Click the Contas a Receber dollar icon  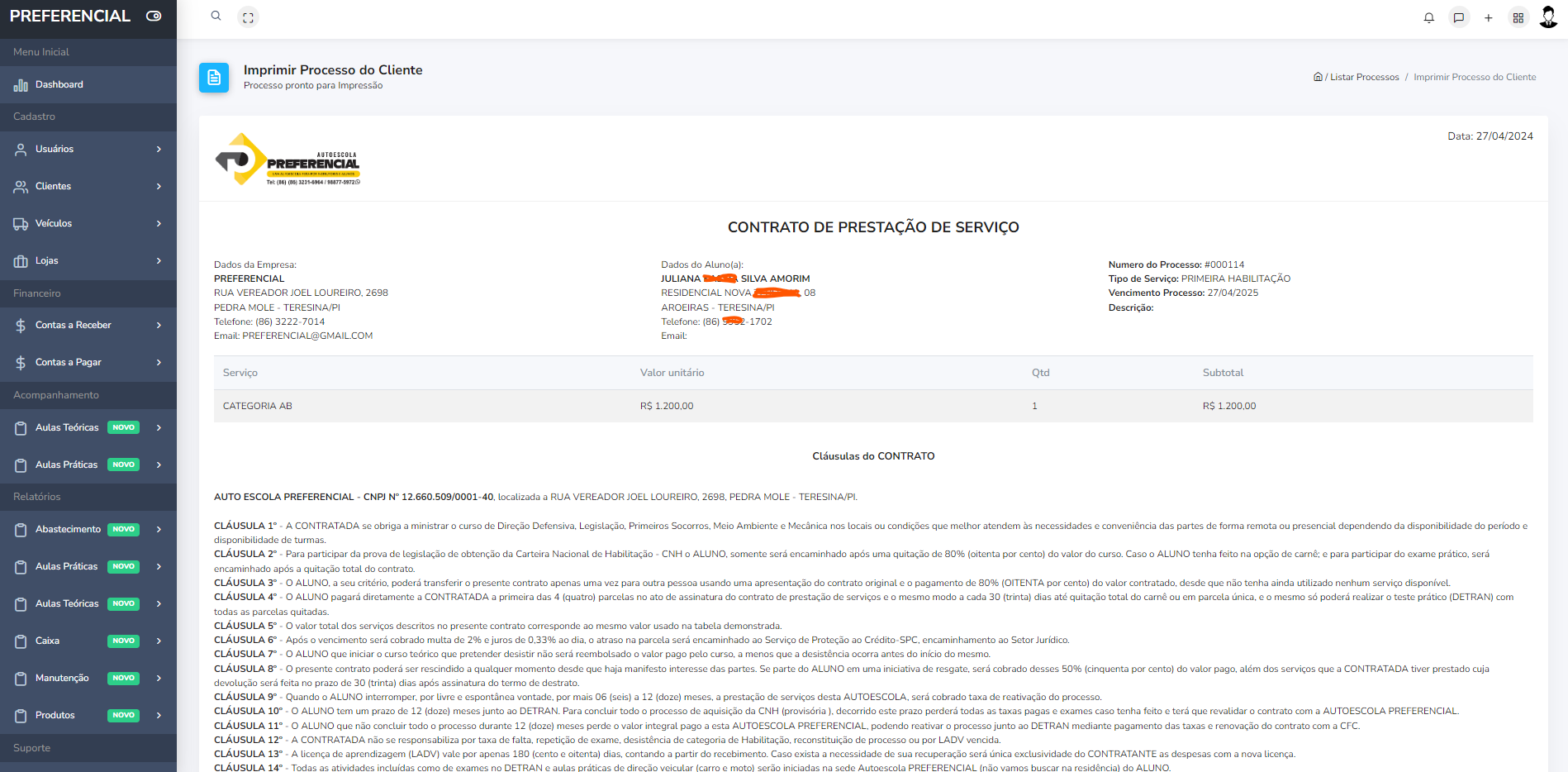(21, 326)
